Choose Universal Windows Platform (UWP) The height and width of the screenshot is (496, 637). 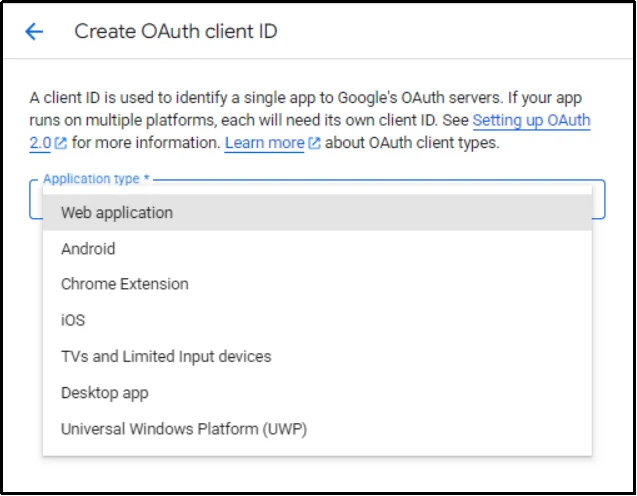click(317, 429)
